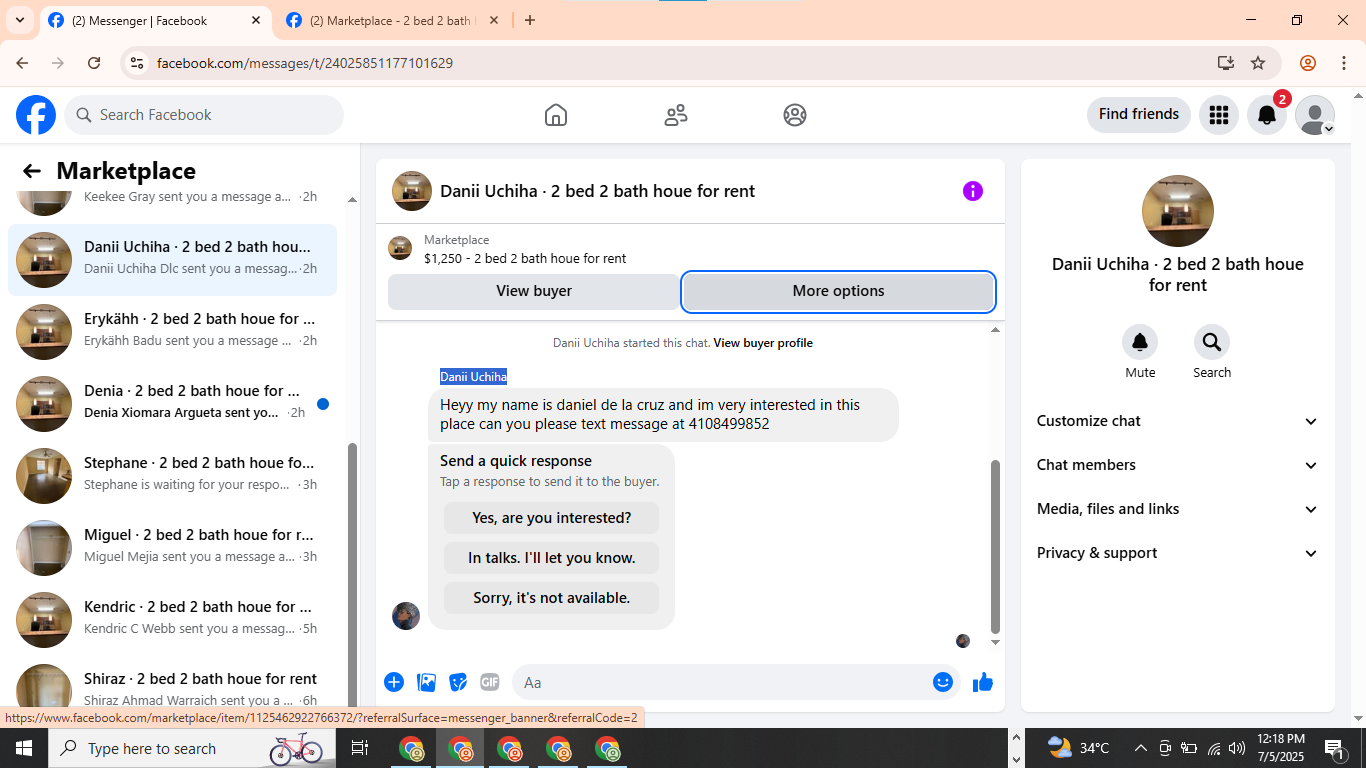Image resolution: width=1366 pixels, height=768 pixels.
Task: Show hidden system tray icons
Action: pos(1140,748)
